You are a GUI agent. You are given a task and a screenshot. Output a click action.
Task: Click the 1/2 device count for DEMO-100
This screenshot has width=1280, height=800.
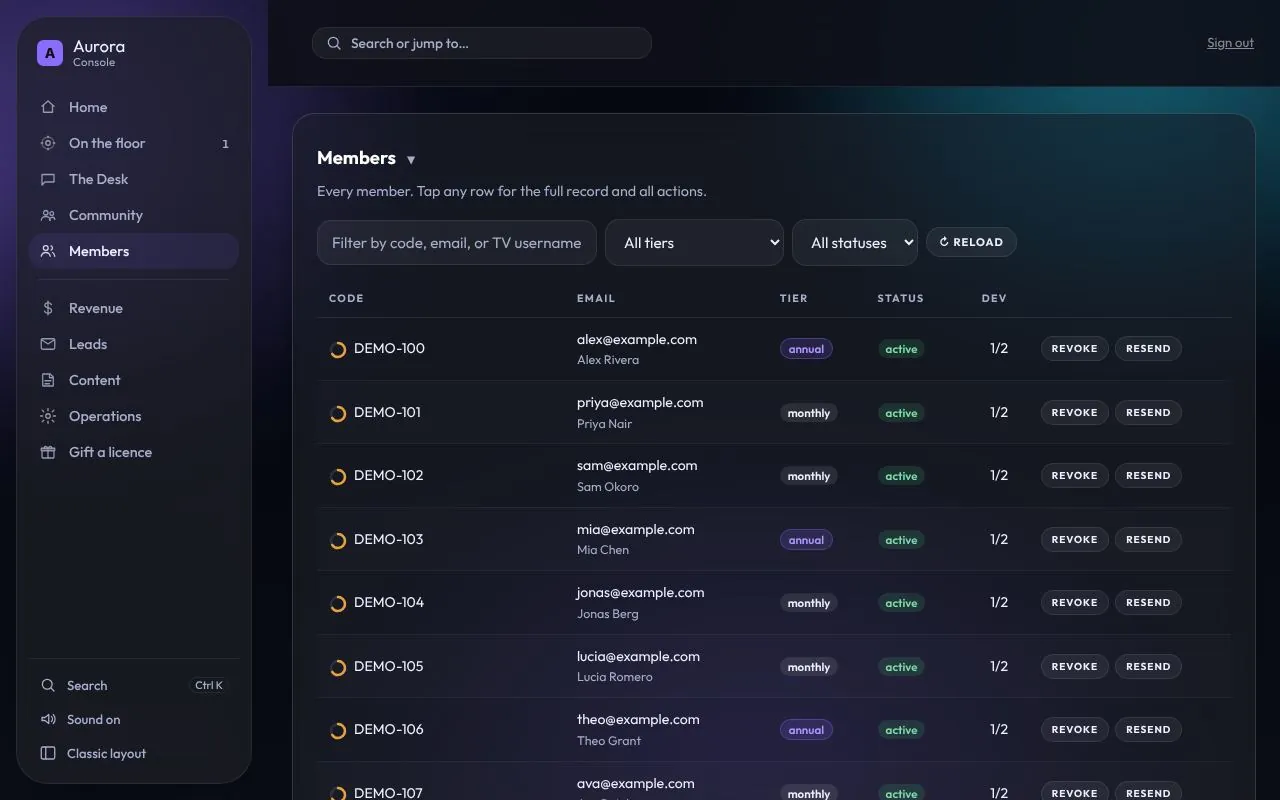click(x=999, y=349)
